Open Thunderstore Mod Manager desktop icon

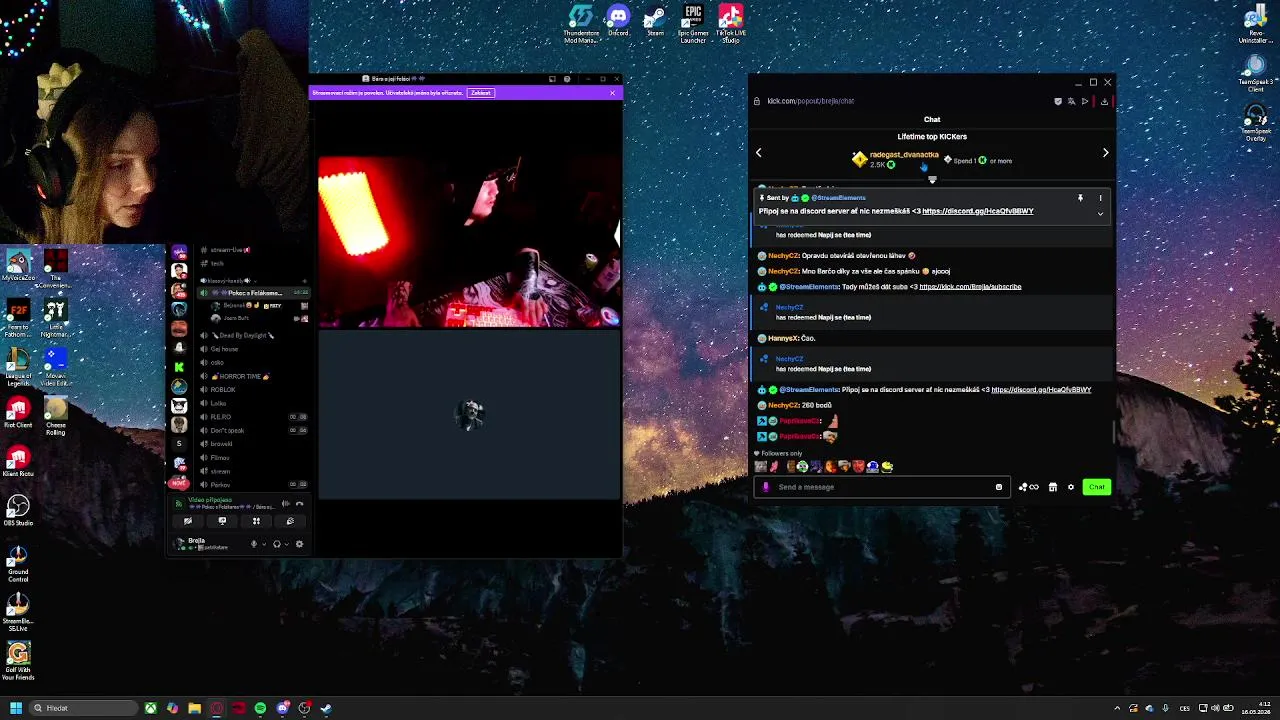(581, 24)
